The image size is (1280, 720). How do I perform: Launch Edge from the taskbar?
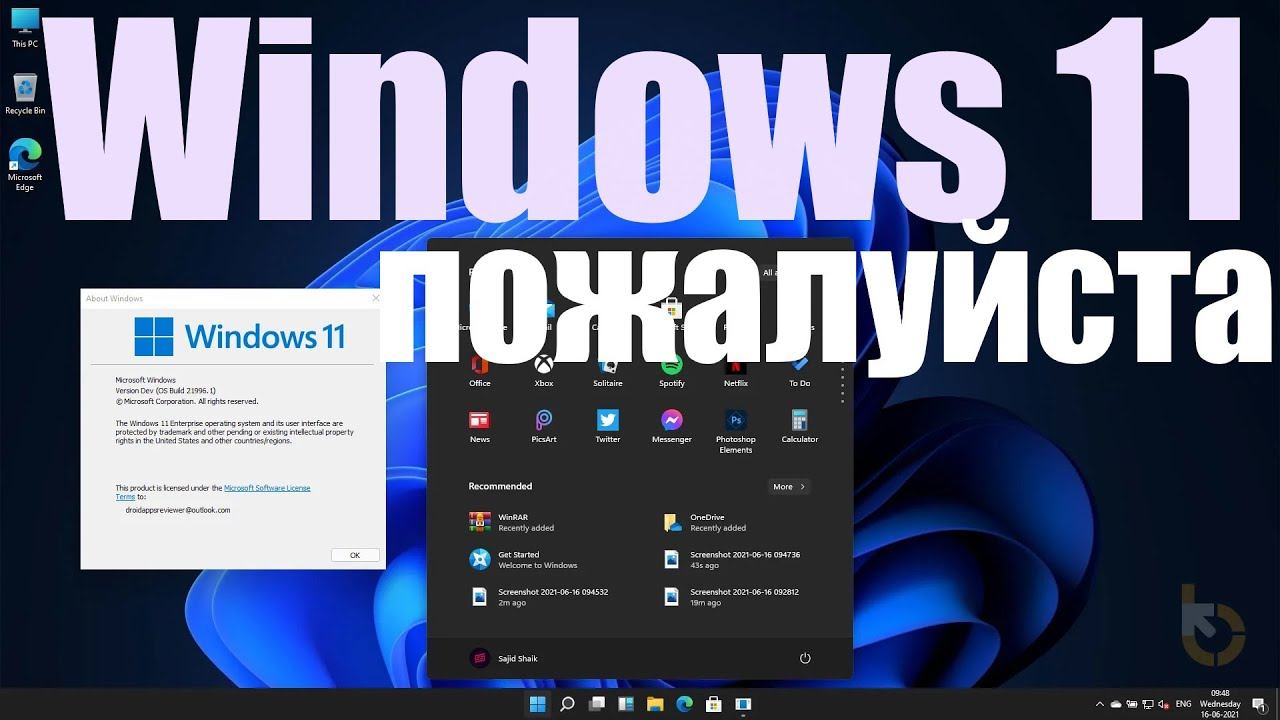tap(685, 704)
